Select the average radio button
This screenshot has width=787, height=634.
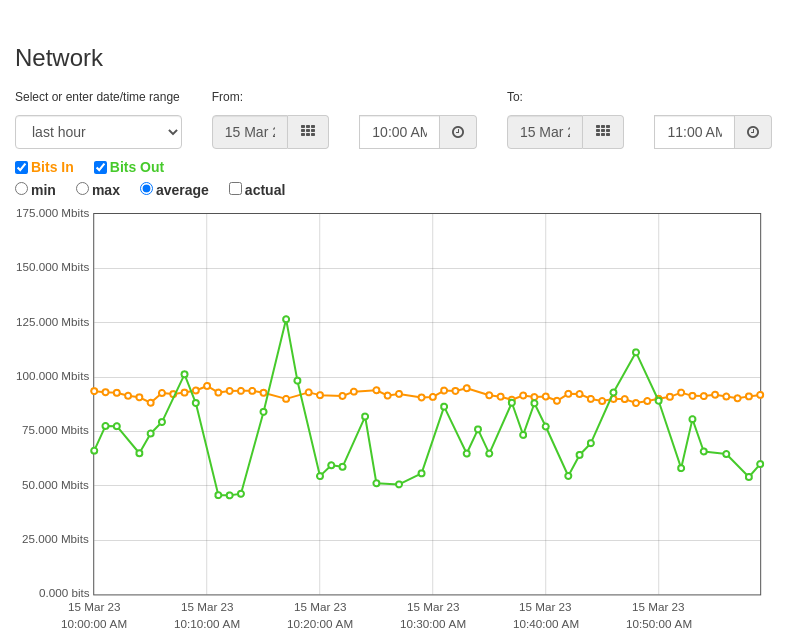[146, 189]
